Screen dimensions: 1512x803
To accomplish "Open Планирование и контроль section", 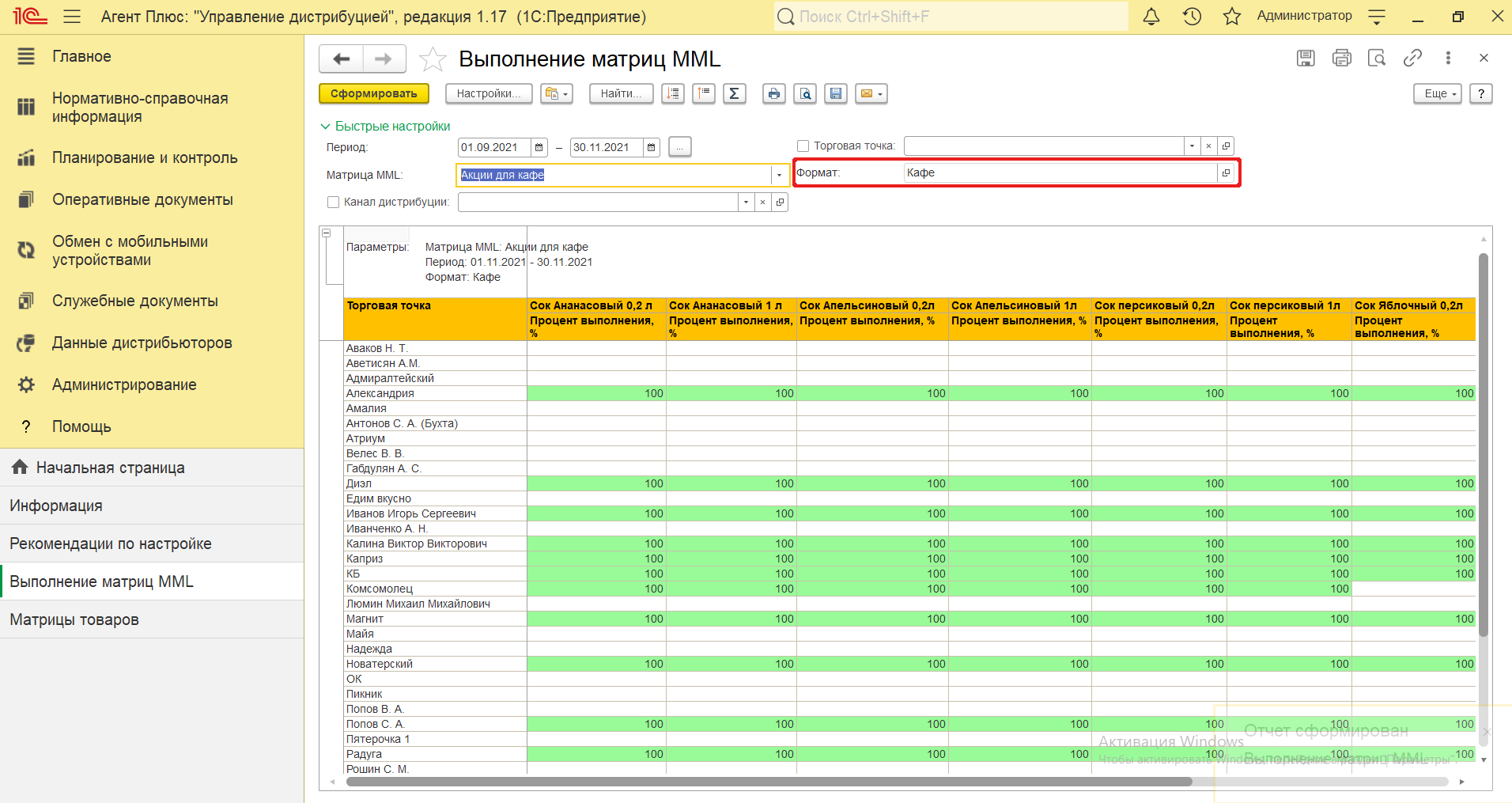I will coord(145,157).
